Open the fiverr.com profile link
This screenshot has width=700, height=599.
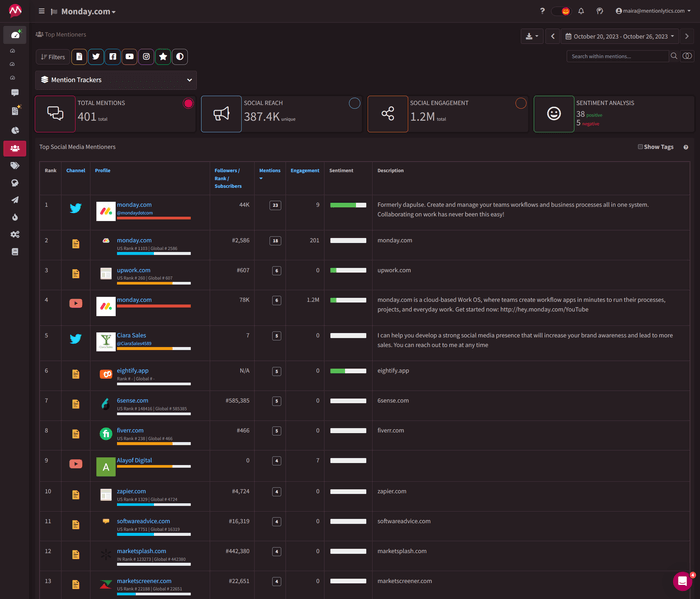click(130, 431)
